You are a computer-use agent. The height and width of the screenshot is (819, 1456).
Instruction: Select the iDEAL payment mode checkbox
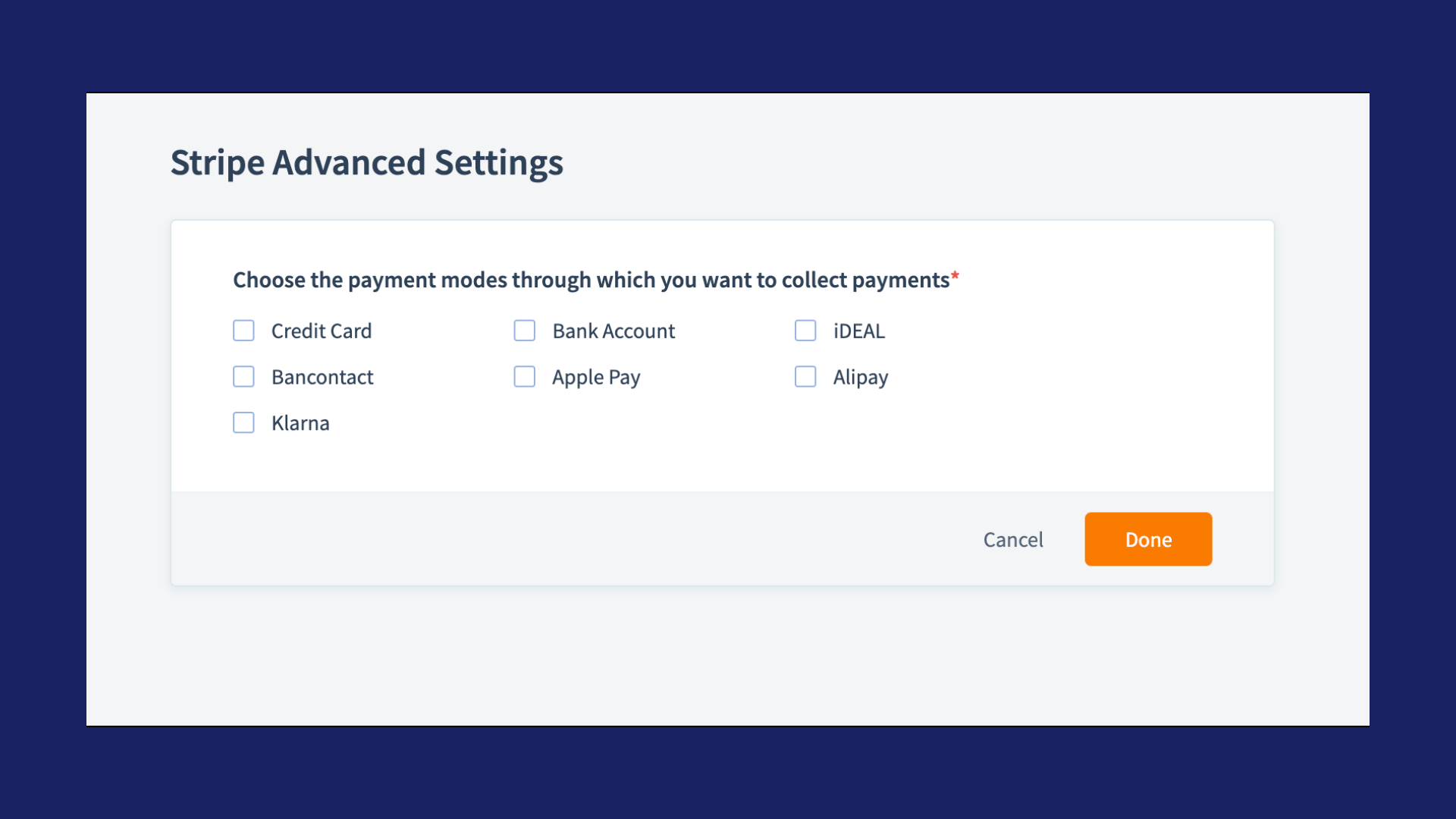[x=805, y=331]
